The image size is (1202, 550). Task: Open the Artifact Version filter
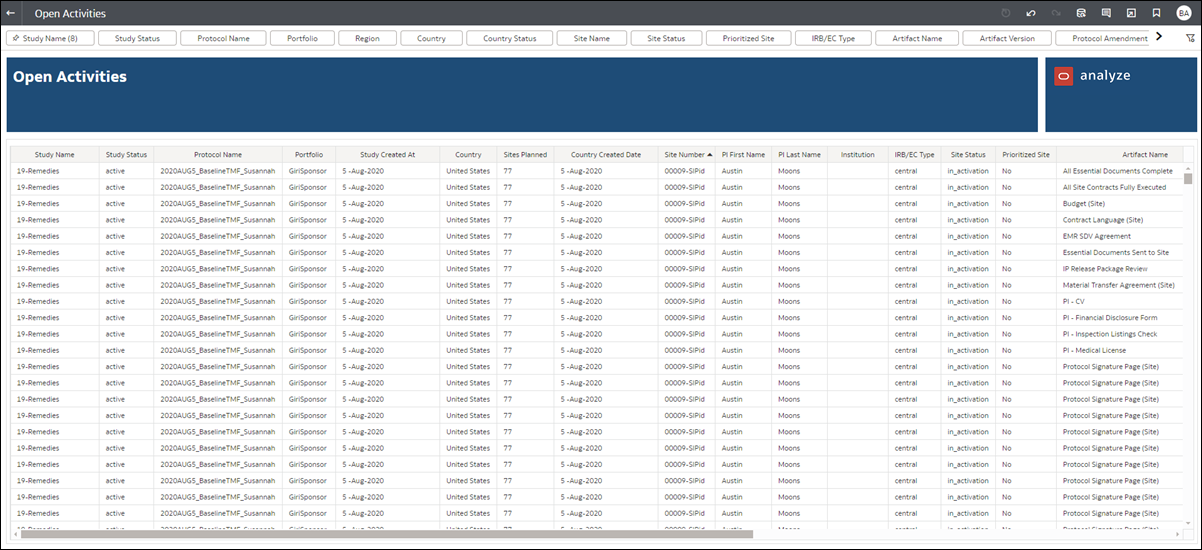click(1007, 38)
